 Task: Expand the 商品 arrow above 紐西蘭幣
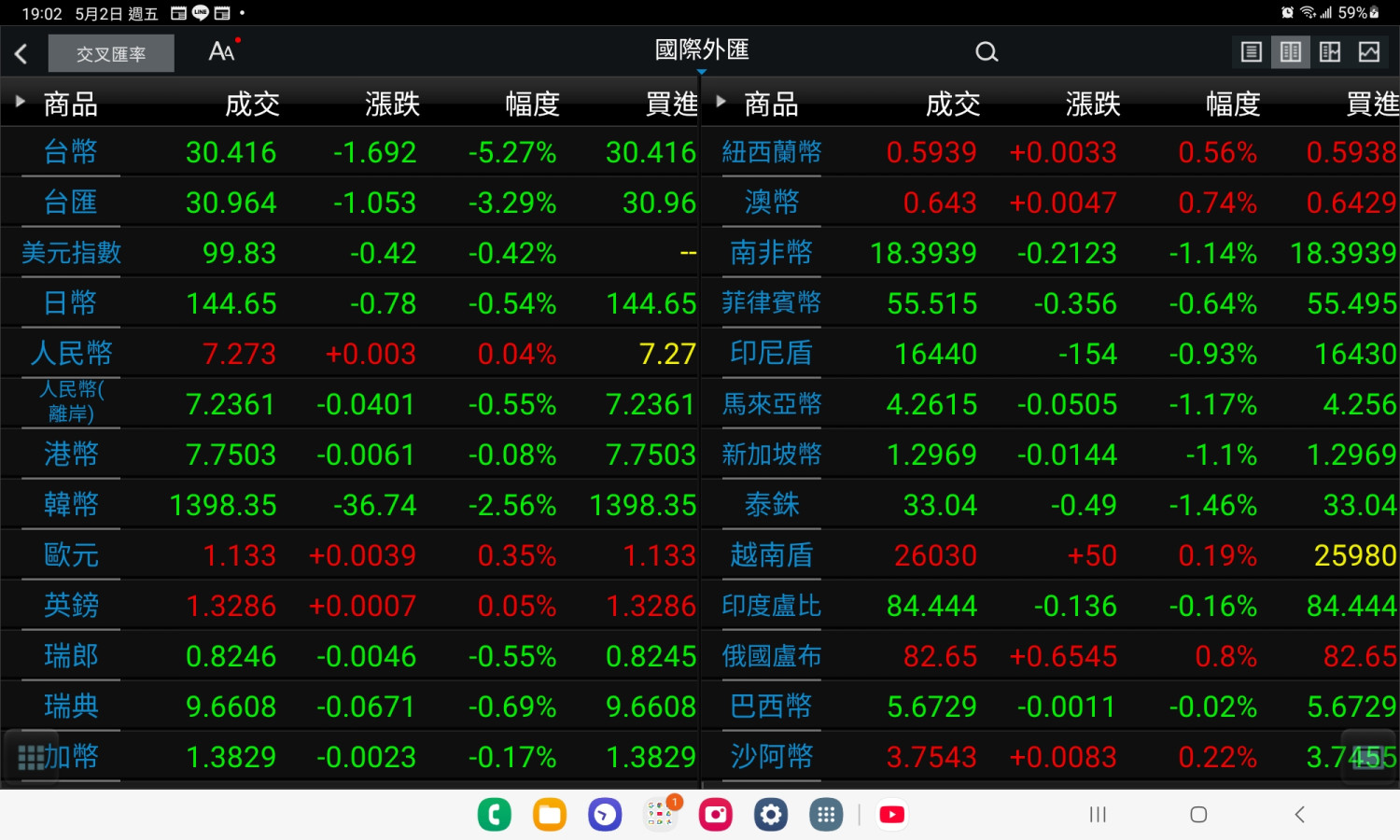coord(721,102)
